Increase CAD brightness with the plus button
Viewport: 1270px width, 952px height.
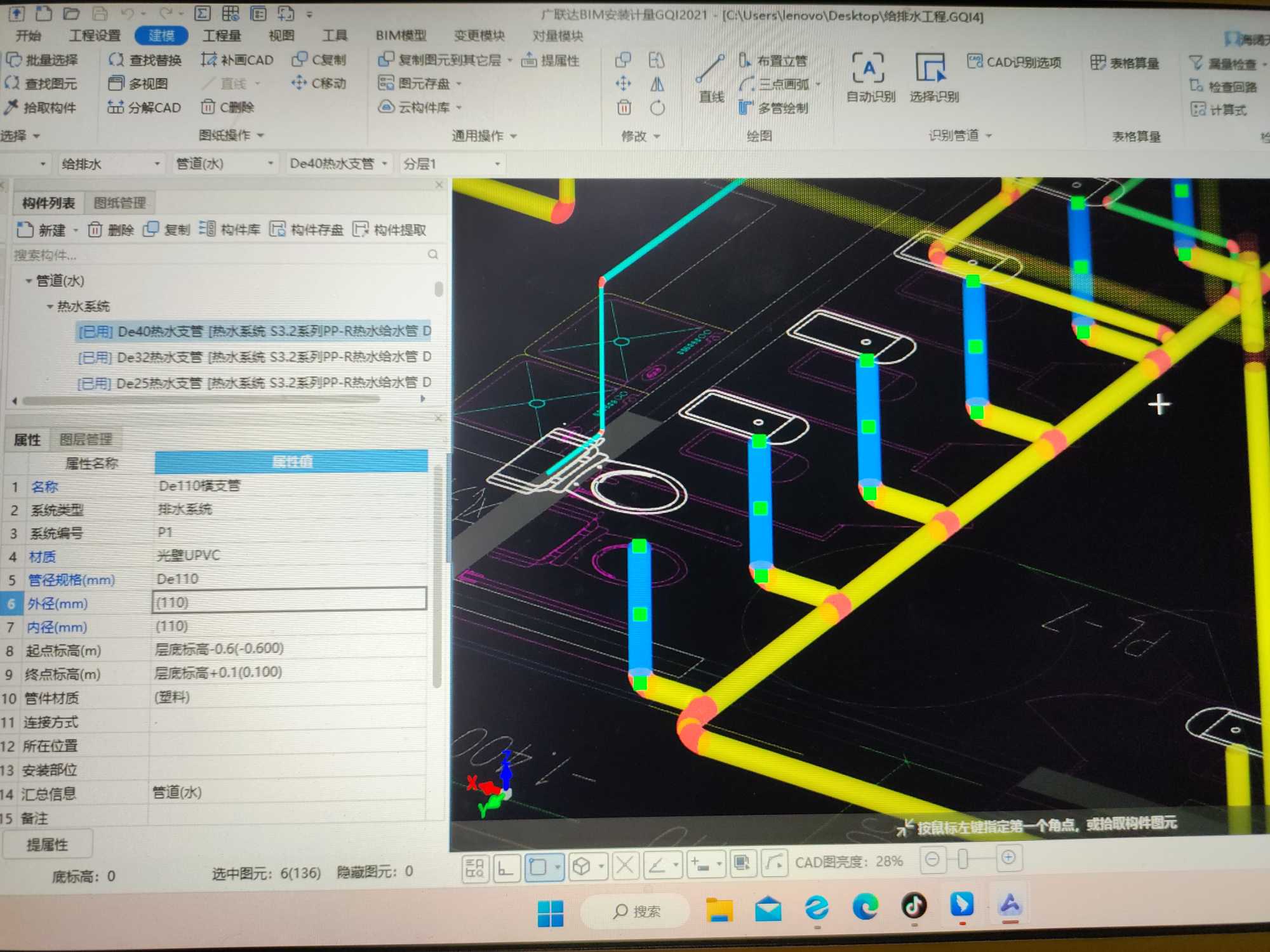[x=1008, y=858]
